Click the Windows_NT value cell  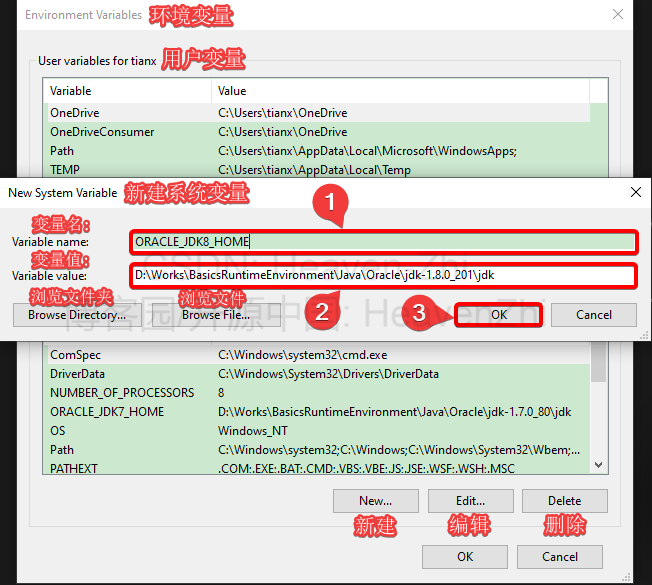tap(253, 431)
